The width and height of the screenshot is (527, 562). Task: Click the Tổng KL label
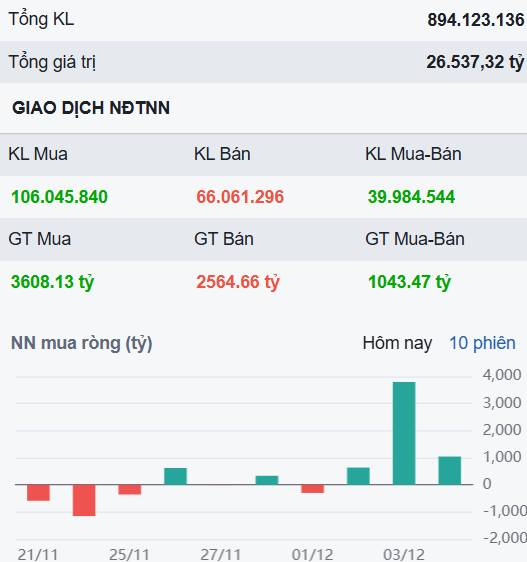[x=41, y=19]
